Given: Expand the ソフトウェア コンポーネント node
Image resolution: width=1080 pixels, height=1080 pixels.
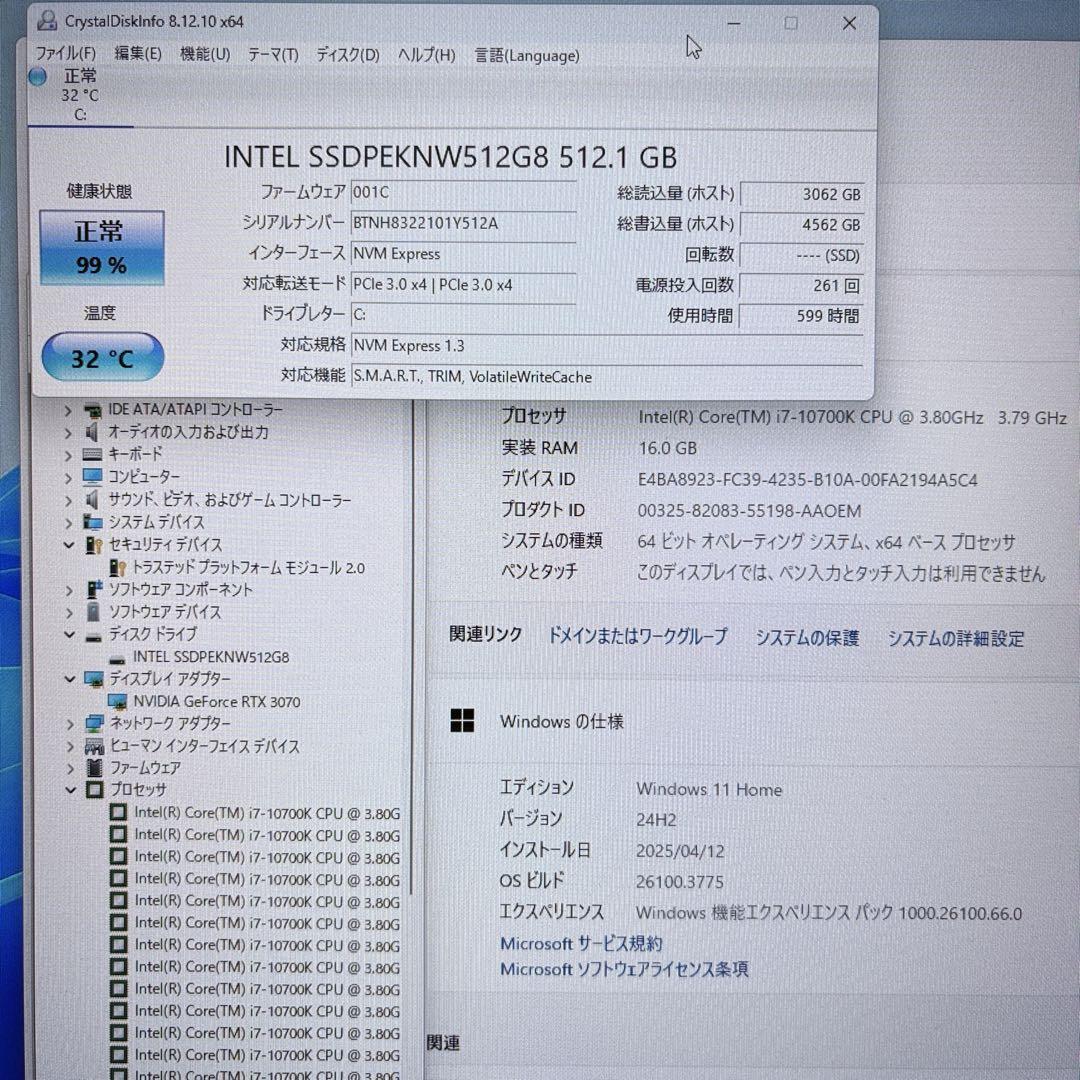Looking at the screenshot, I should [68, 590].
